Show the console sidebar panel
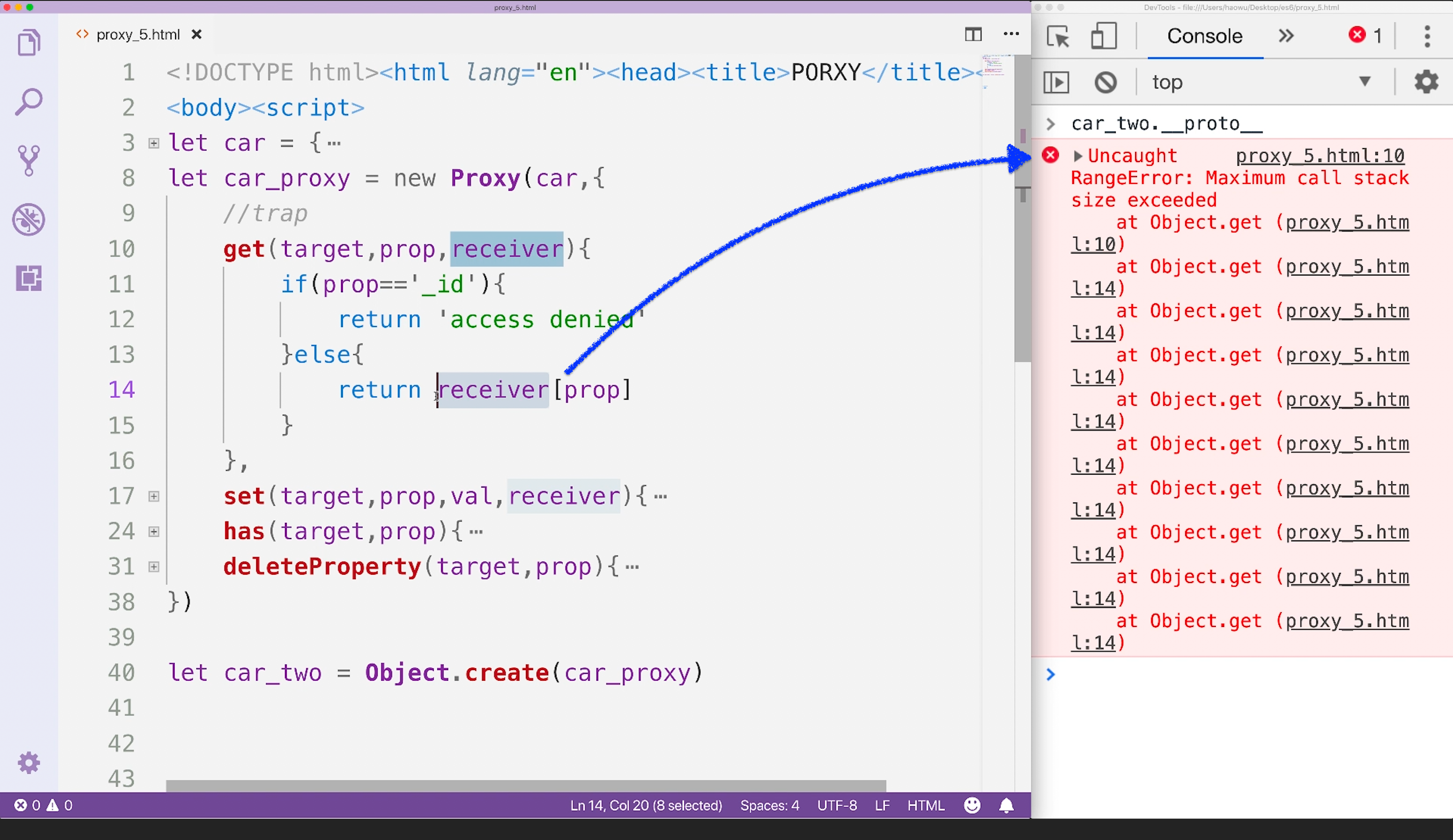 [x=1056, y=82]
